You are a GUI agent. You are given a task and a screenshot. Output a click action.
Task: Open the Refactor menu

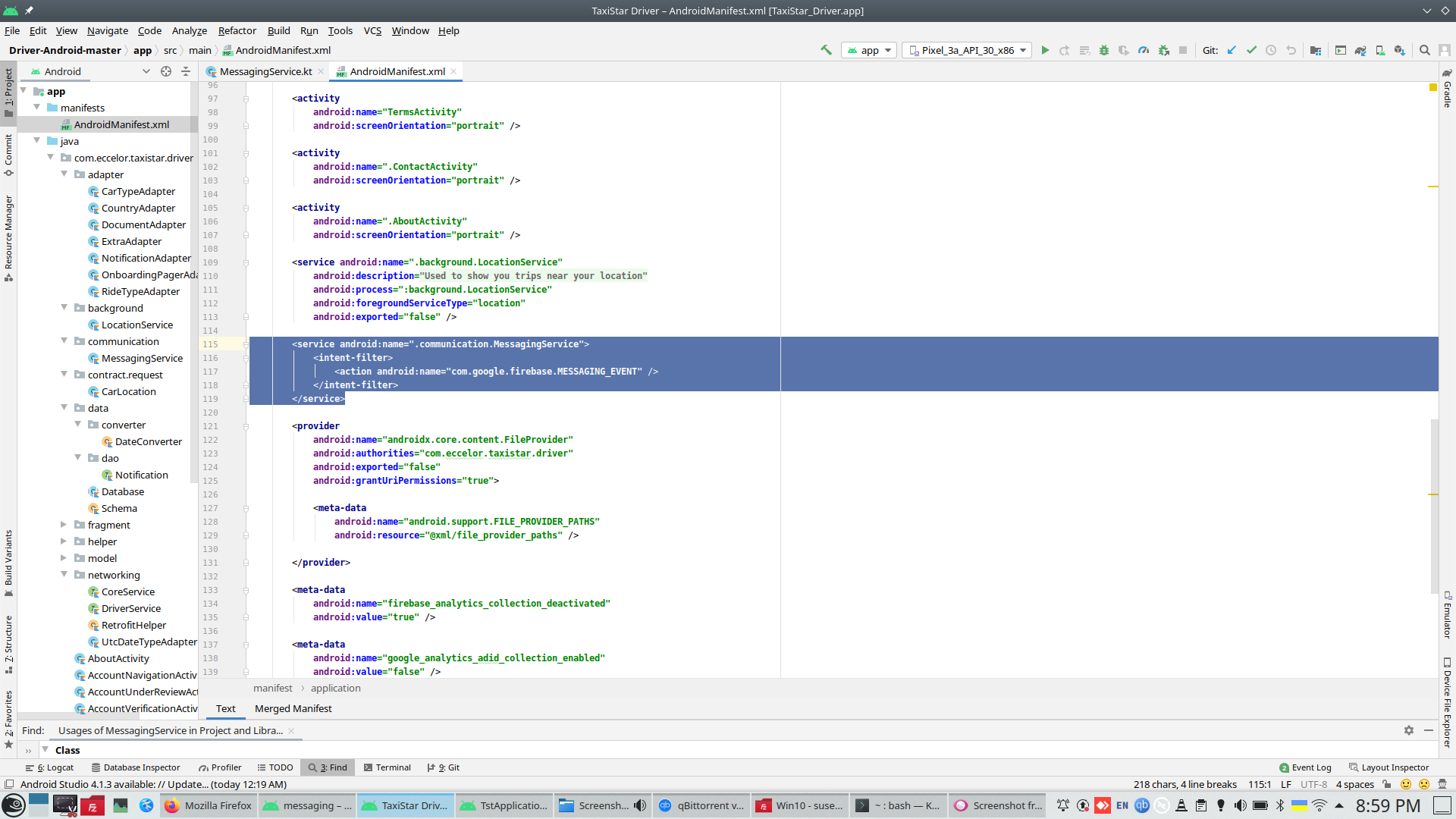(237, 30)
